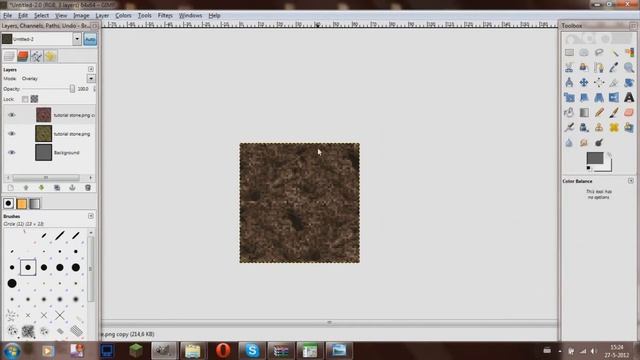The width and height of the screenshot is (640, 360).
Task: Select the Free Select lasso tool
Action: tap(599, 53)
